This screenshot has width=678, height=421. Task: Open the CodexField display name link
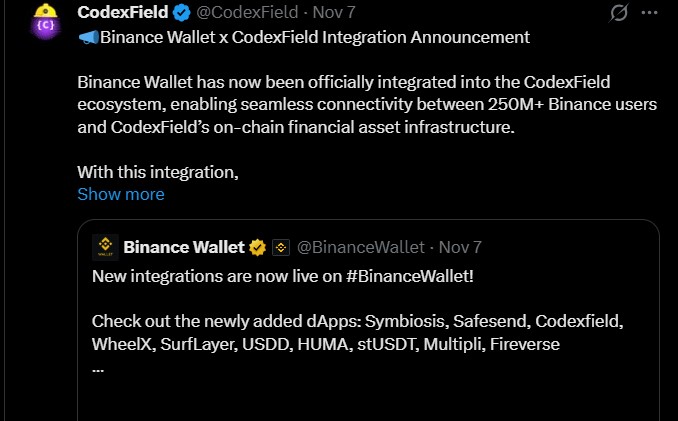click(122, 13)
